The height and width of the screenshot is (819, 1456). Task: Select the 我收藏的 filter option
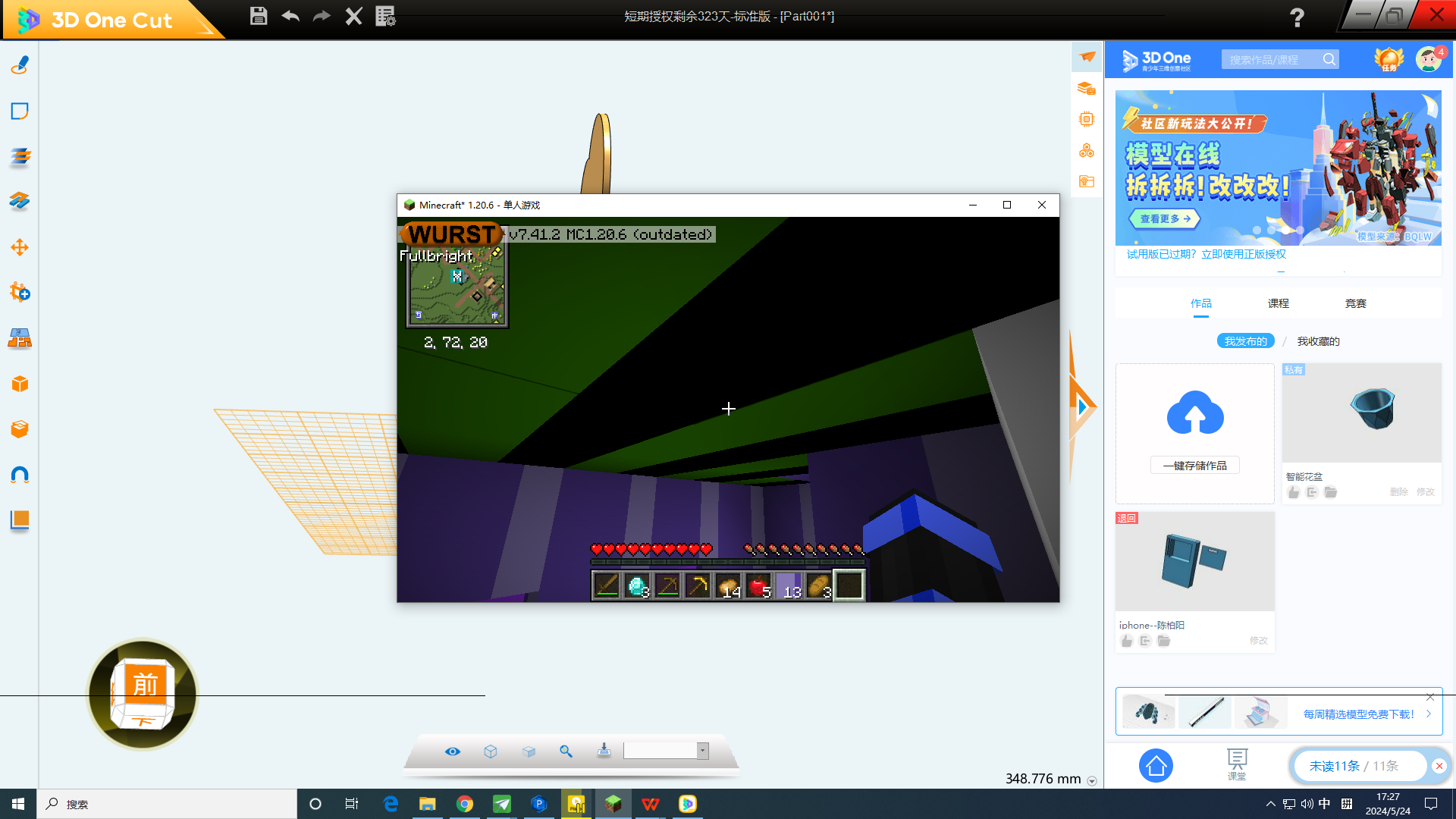tap(1318, 341)
